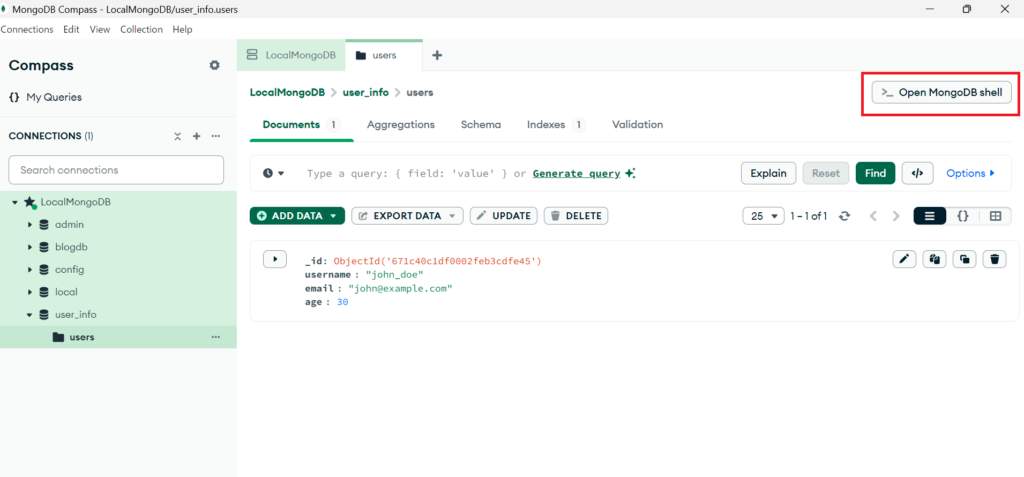Go to previous page of documents
The width and height of the screenshot is (1024, 477).
coord(873,216)
